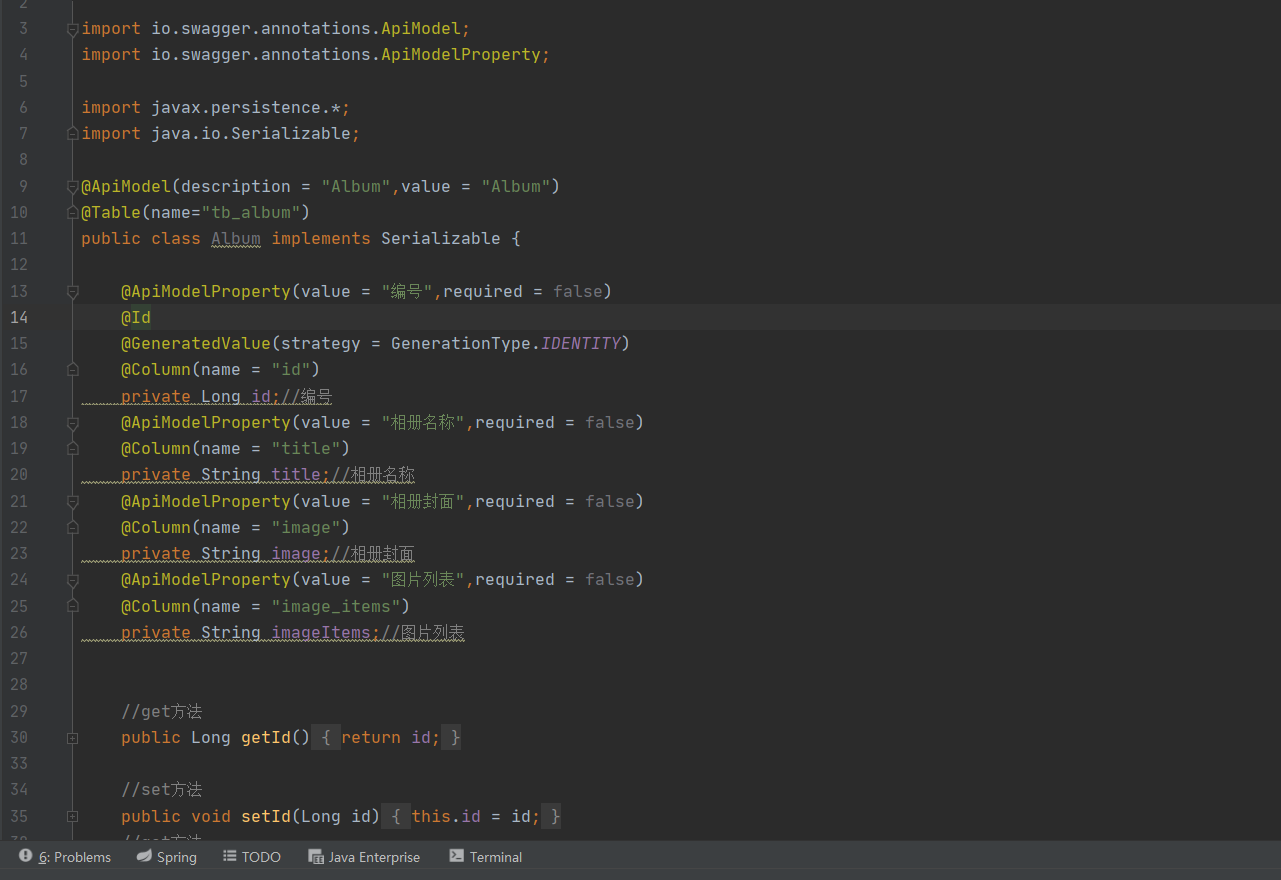This screenshot has height=880, width=1281.
Task: Click the getId method name
Action: click(266, 737)
